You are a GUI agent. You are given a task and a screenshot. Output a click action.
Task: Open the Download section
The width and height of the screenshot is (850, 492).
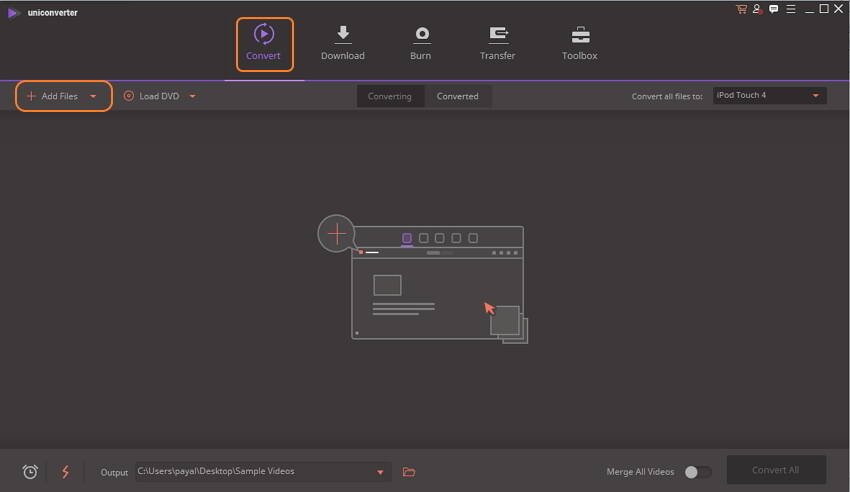pyautogui.click(x=342, y=44)
